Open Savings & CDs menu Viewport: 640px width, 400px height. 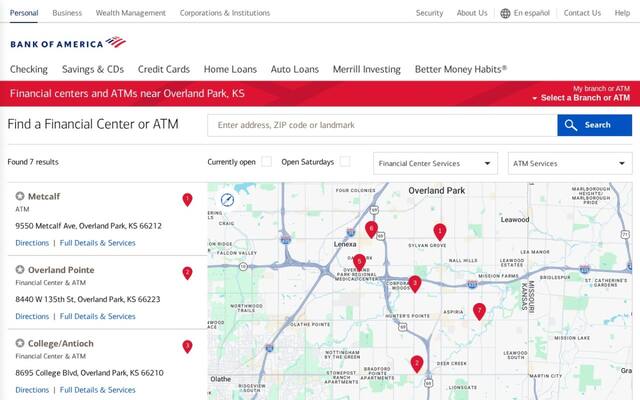pyautogui.click(x=93, y=69)
